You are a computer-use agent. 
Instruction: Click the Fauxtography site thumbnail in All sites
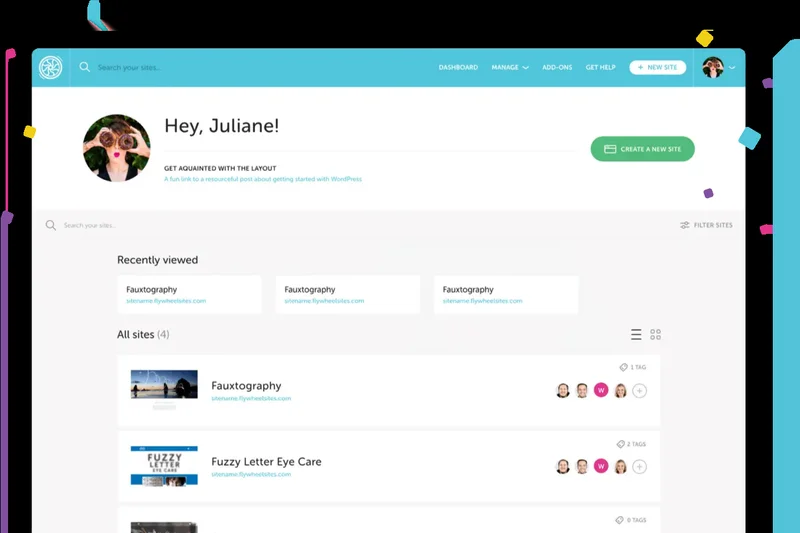[x=164, y=389]
